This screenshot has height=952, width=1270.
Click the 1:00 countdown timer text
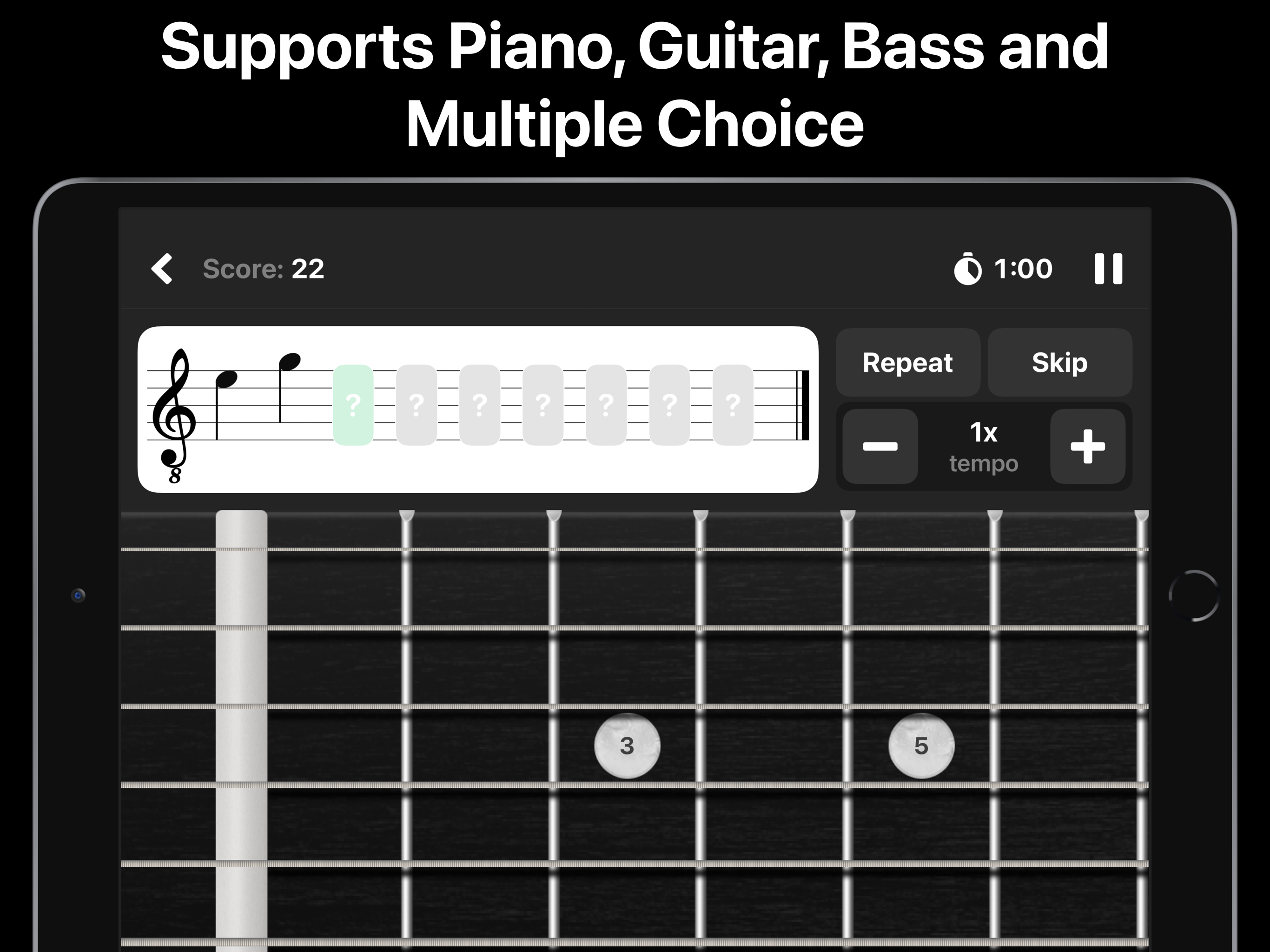click(x=1023, y=269)
